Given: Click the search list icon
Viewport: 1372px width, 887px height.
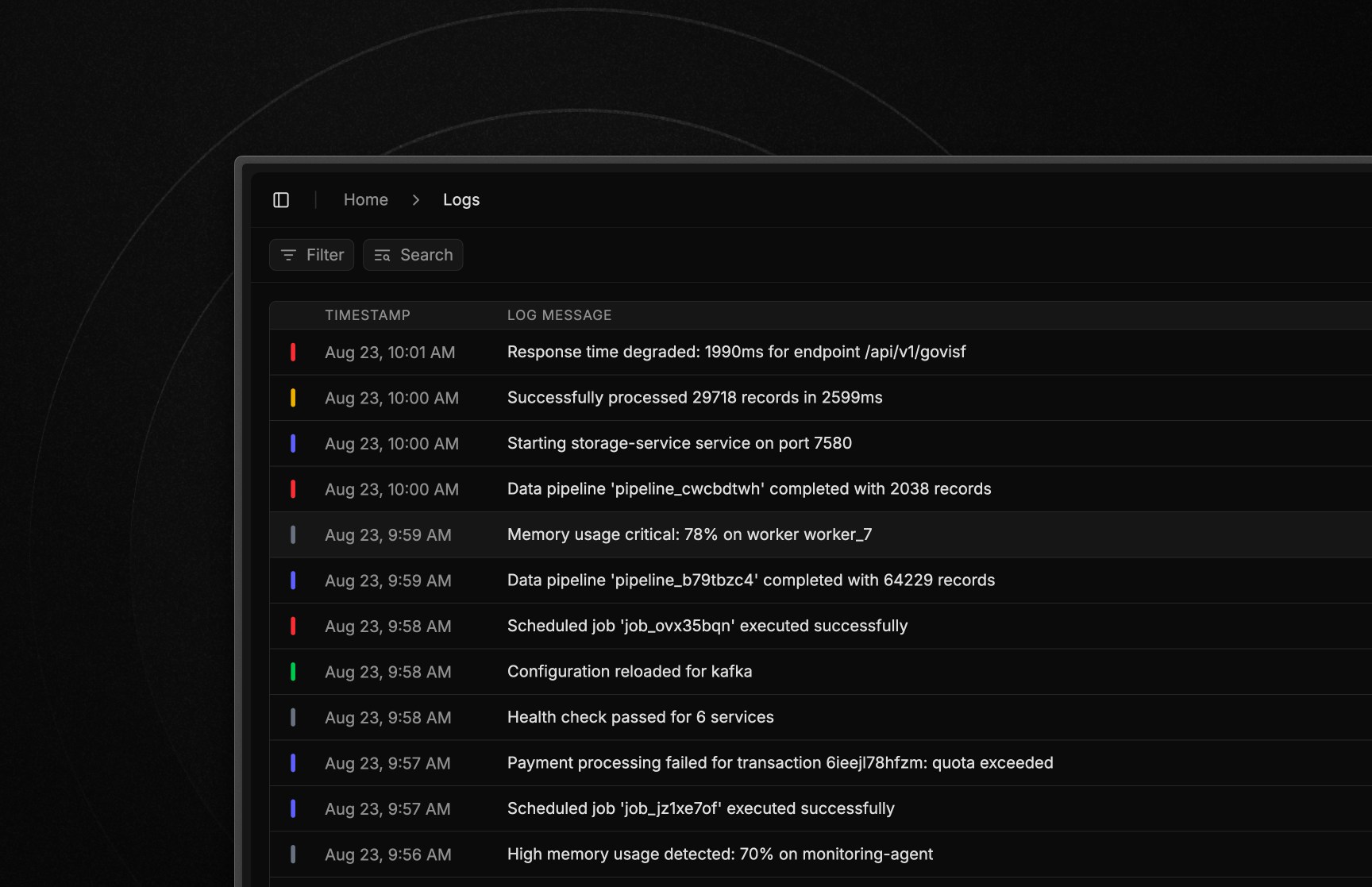Looking at the screenshot, I should pyautogui.click(x=383, y=255).
